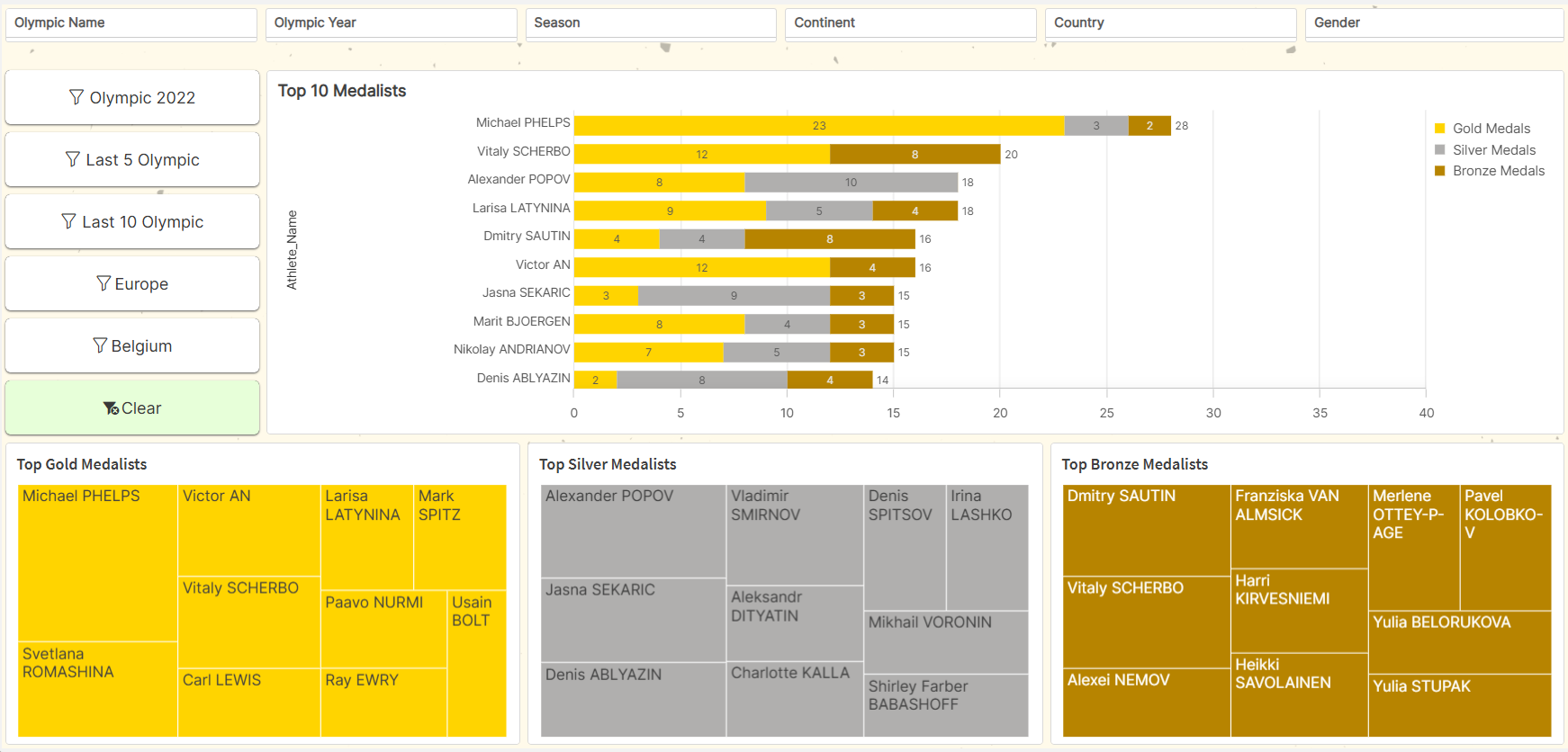Click the filter icon next to Europe
This screenshot has width=1568, height=752.
tap(104, 283)
